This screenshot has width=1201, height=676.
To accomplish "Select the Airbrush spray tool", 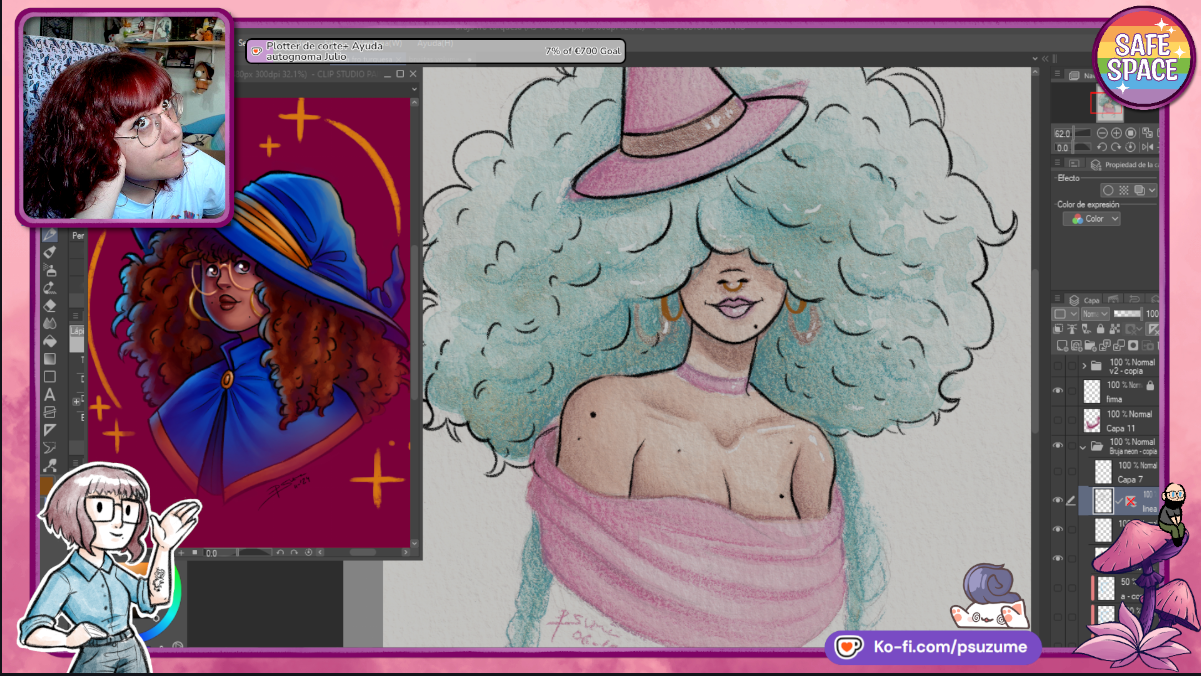I will tap(50, 269).
